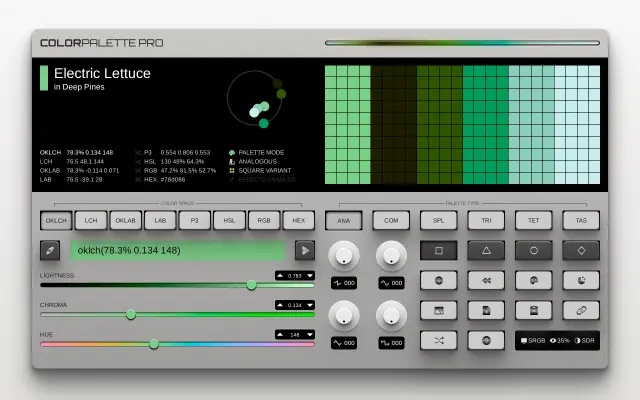Select the circle variant shape button
Screen dimensions: 640x400
[x=533, y=250]
